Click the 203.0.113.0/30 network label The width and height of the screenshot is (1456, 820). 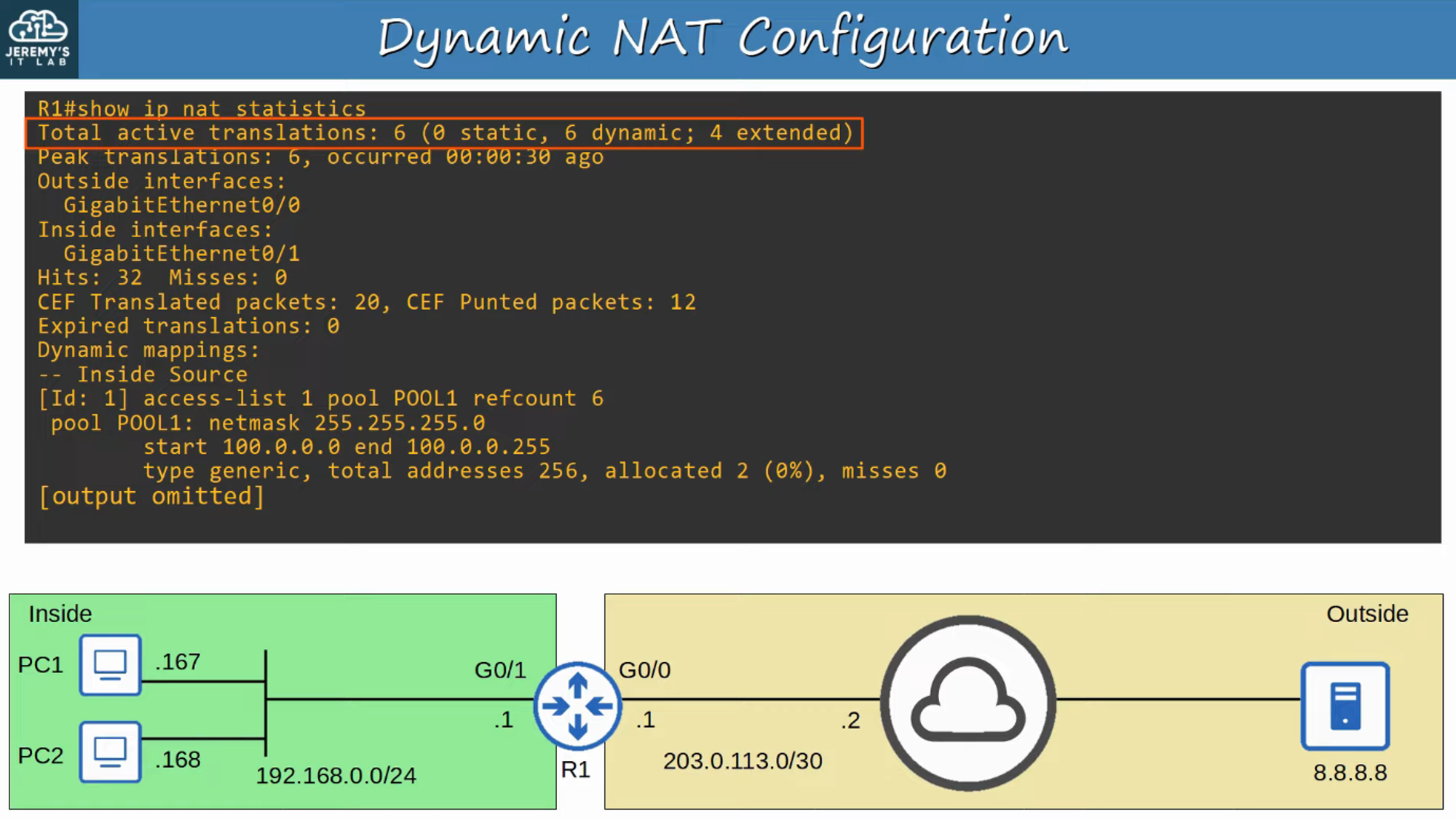(x=742, y=761)
